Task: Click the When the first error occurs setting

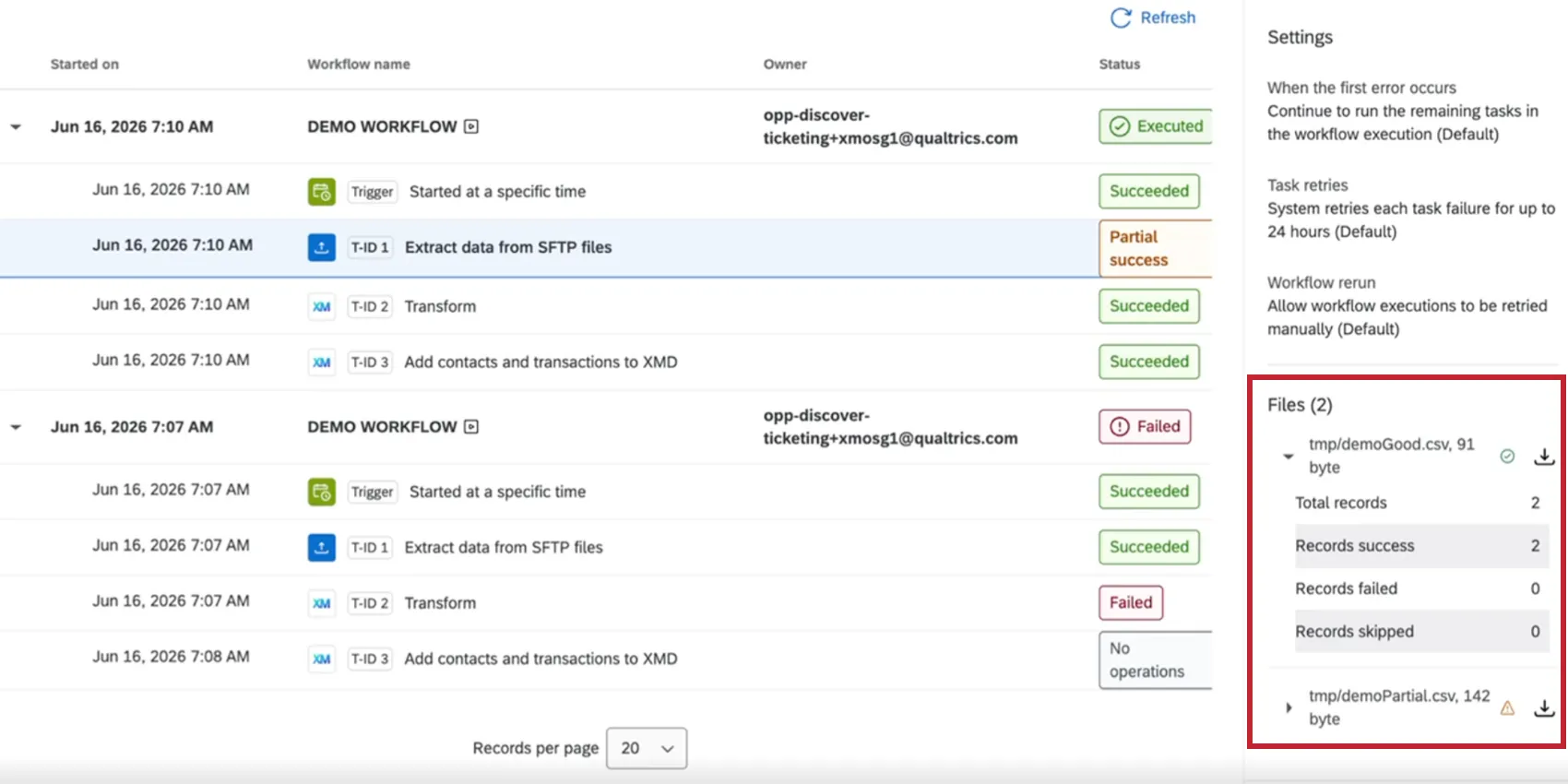Action: tap(1403, 111)
